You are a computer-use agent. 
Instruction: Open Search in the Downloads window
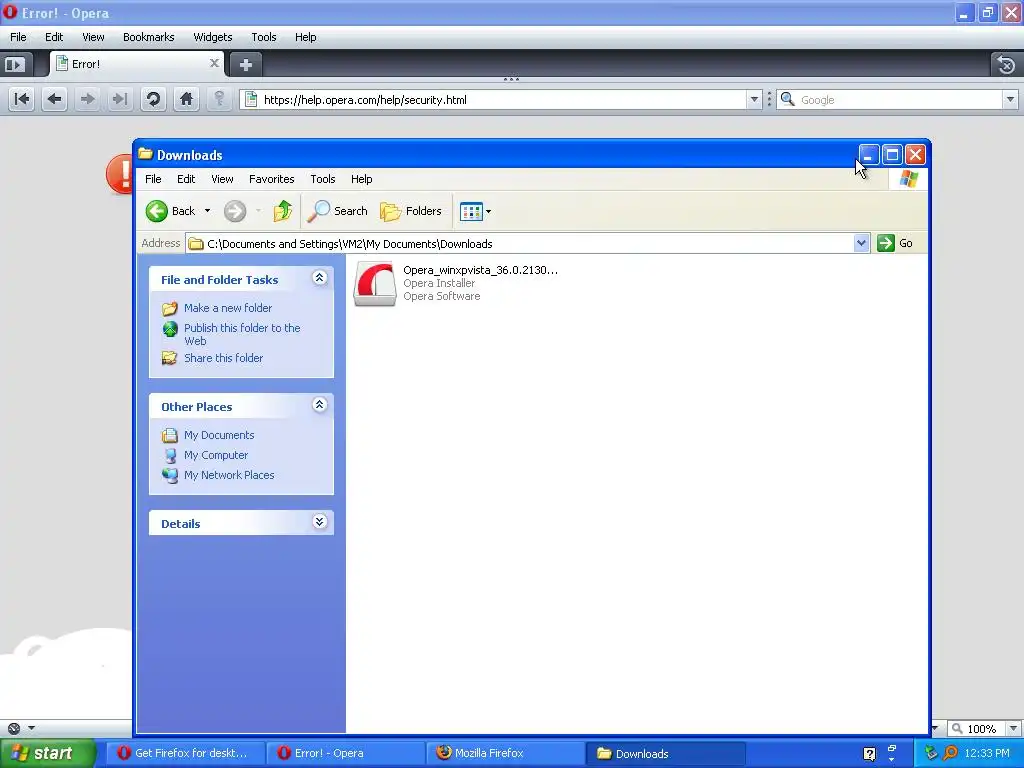(x=338, y=211)
